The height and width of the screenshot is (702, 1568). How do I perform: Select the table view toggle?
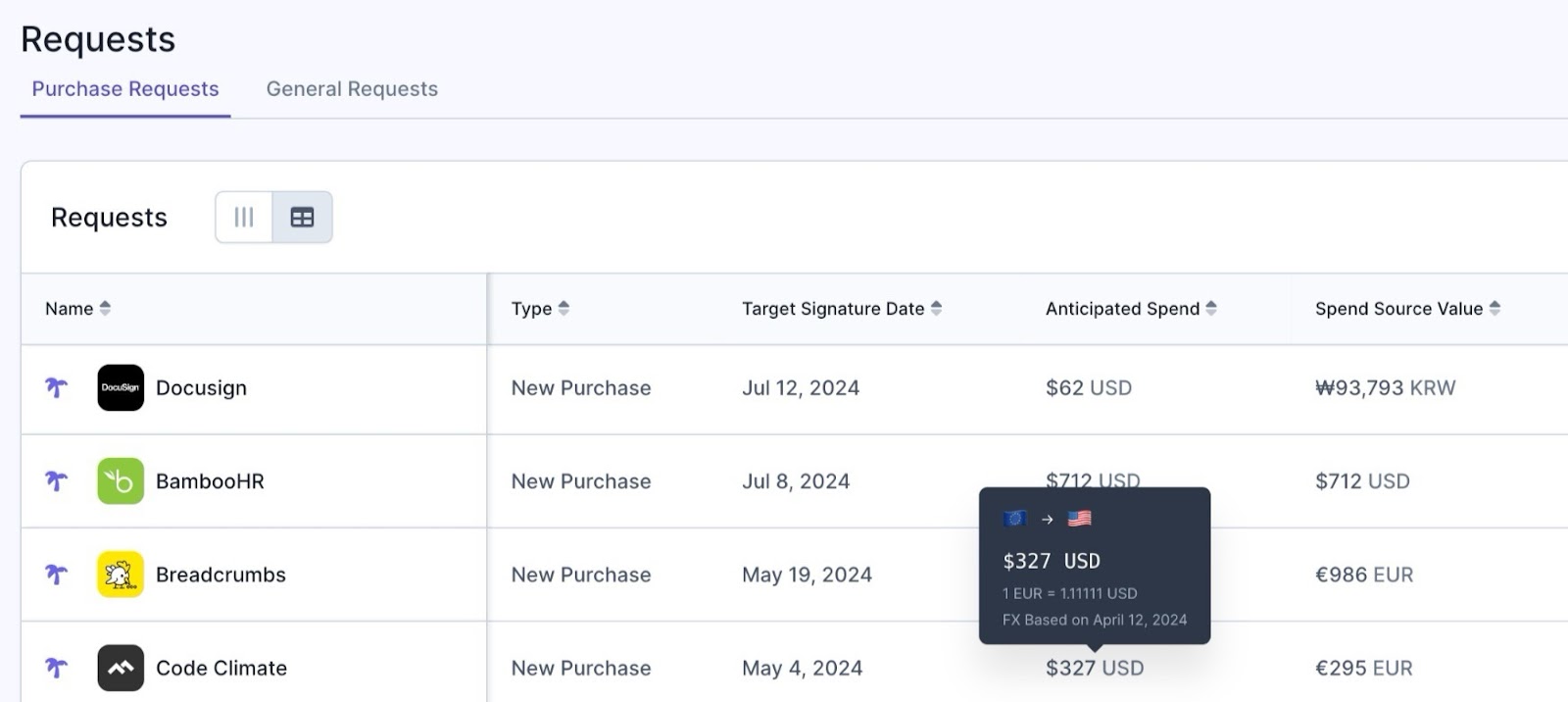pos(302,217)
